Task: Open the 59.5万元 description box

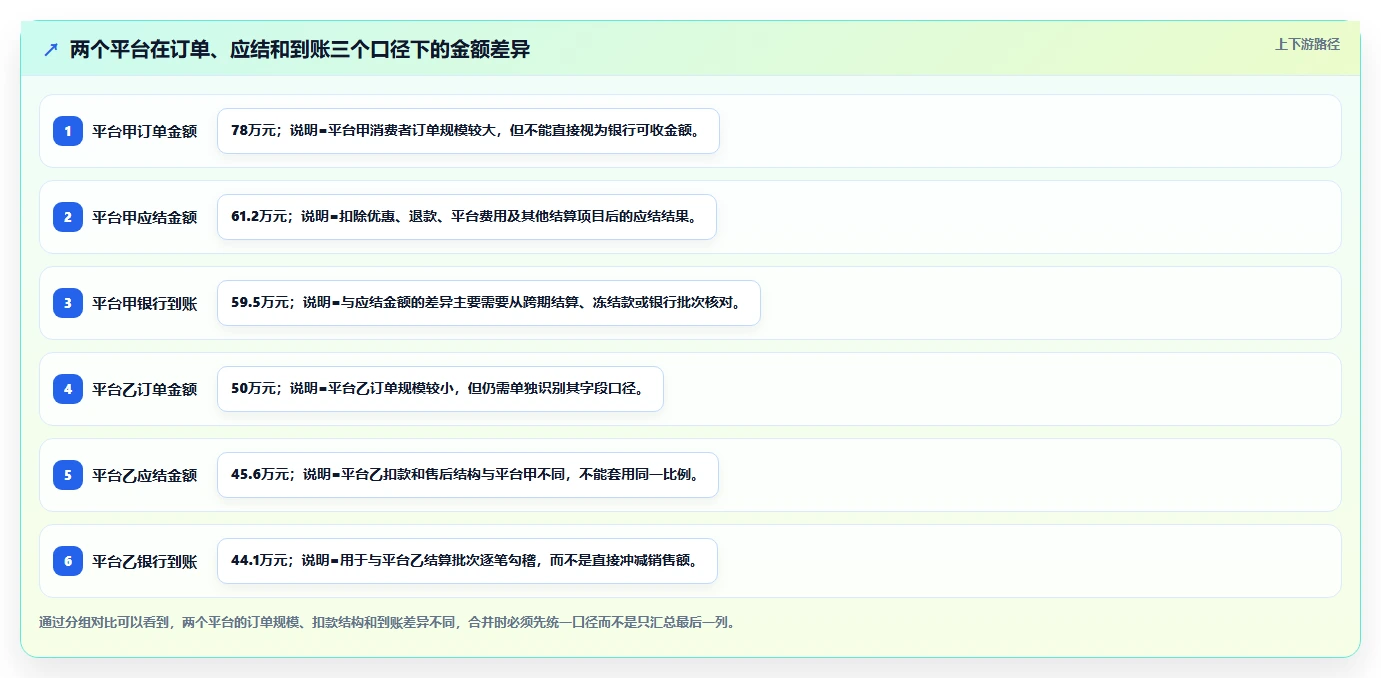Action: [489, 303]
